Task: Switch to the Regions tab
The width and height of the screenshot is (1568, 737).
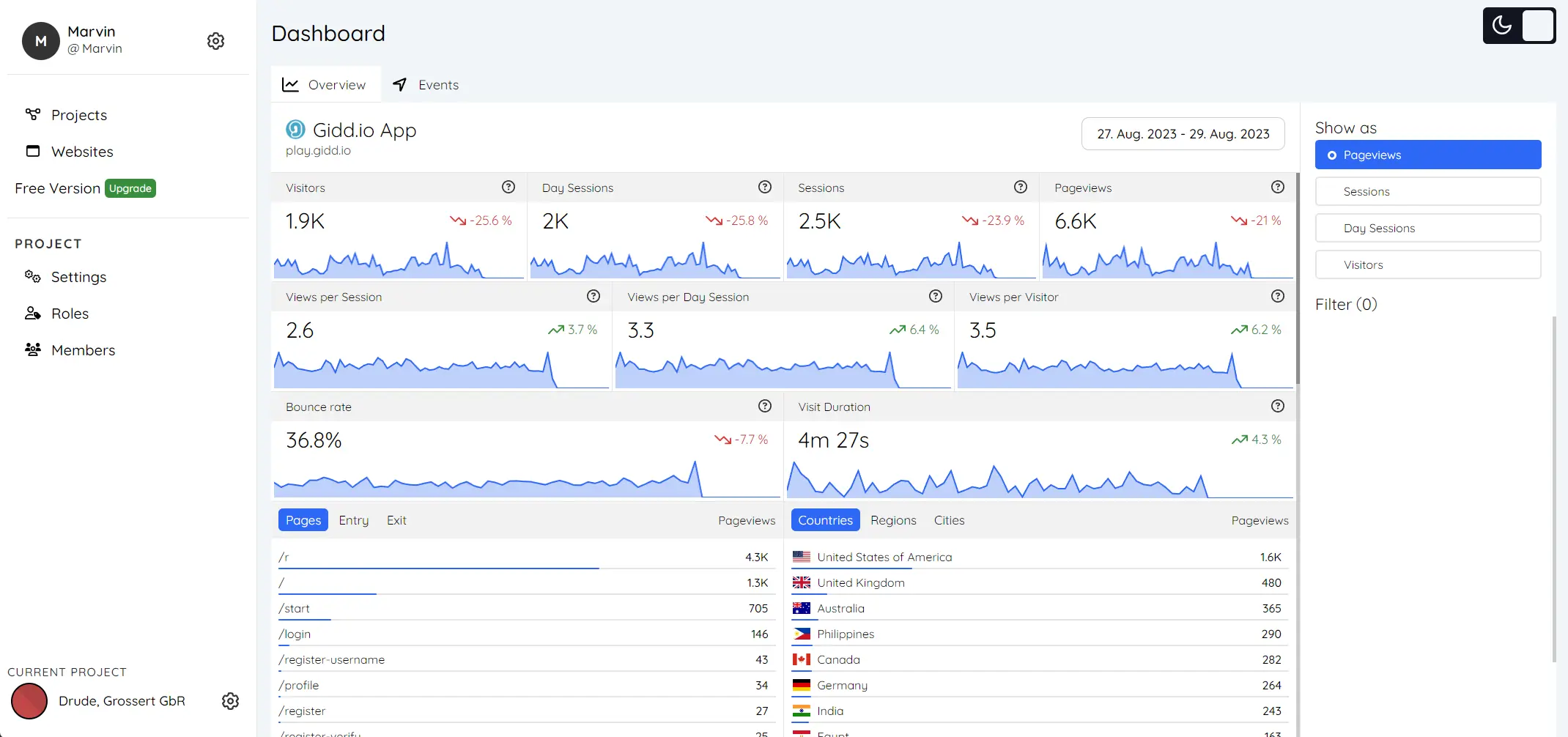Action: coord(892,520)
